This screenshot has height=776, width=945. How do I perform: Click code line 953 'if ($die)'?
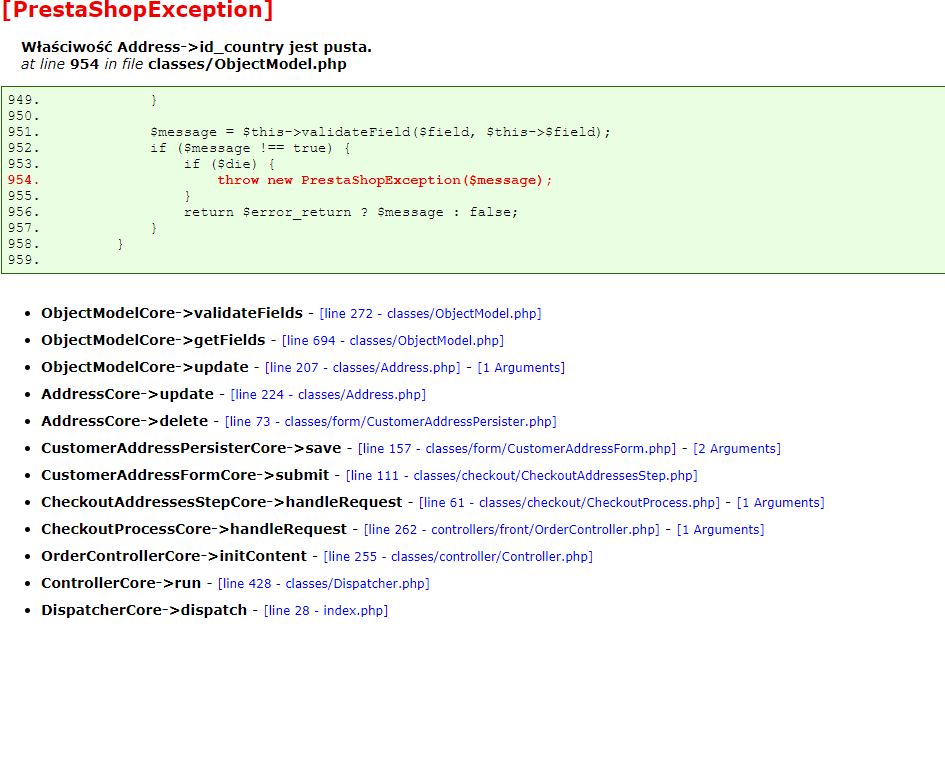coord(229,164)
